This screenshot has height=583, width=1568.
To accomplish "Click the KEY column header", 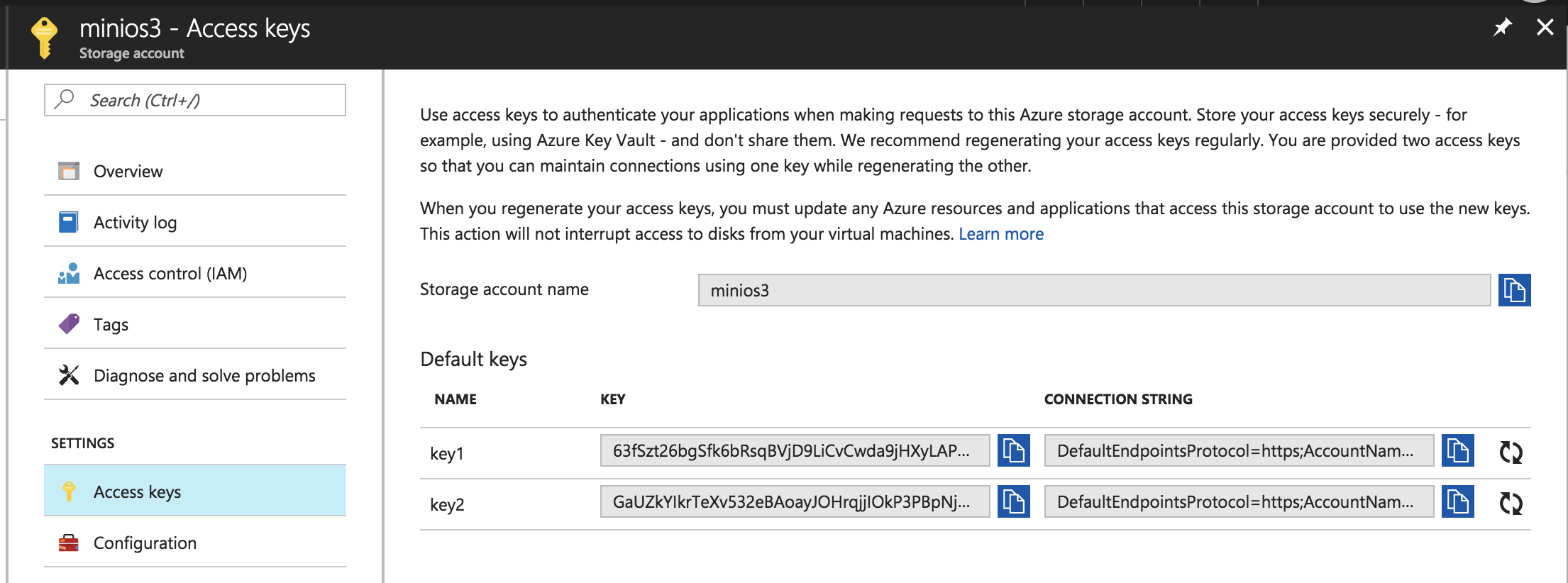I will [x=613, y=399].
